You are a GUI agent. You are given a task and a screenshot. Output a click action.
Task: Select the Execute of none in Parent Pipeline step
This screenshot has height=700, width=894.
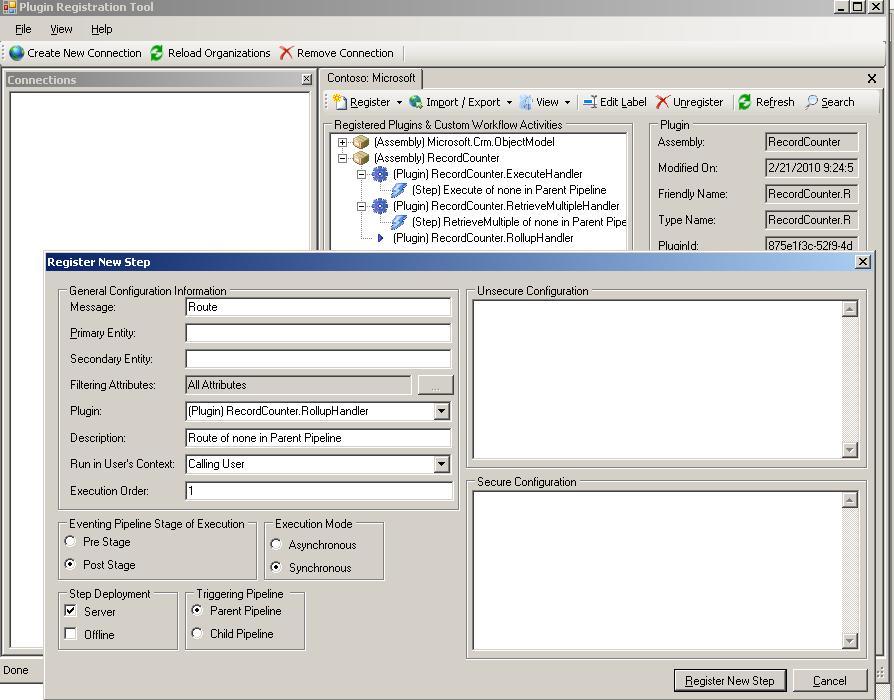(509, 190)
